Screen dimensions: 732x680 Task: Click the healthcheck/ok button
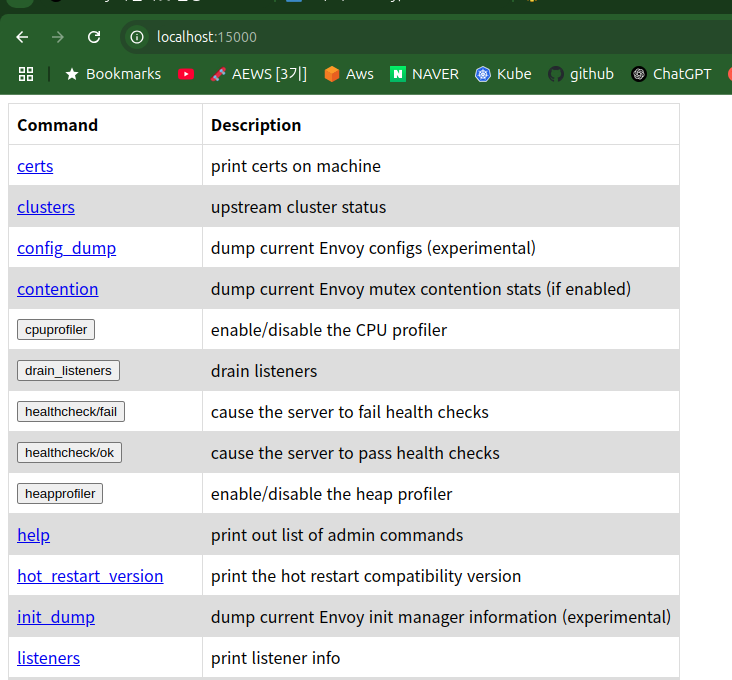[70, 453]
